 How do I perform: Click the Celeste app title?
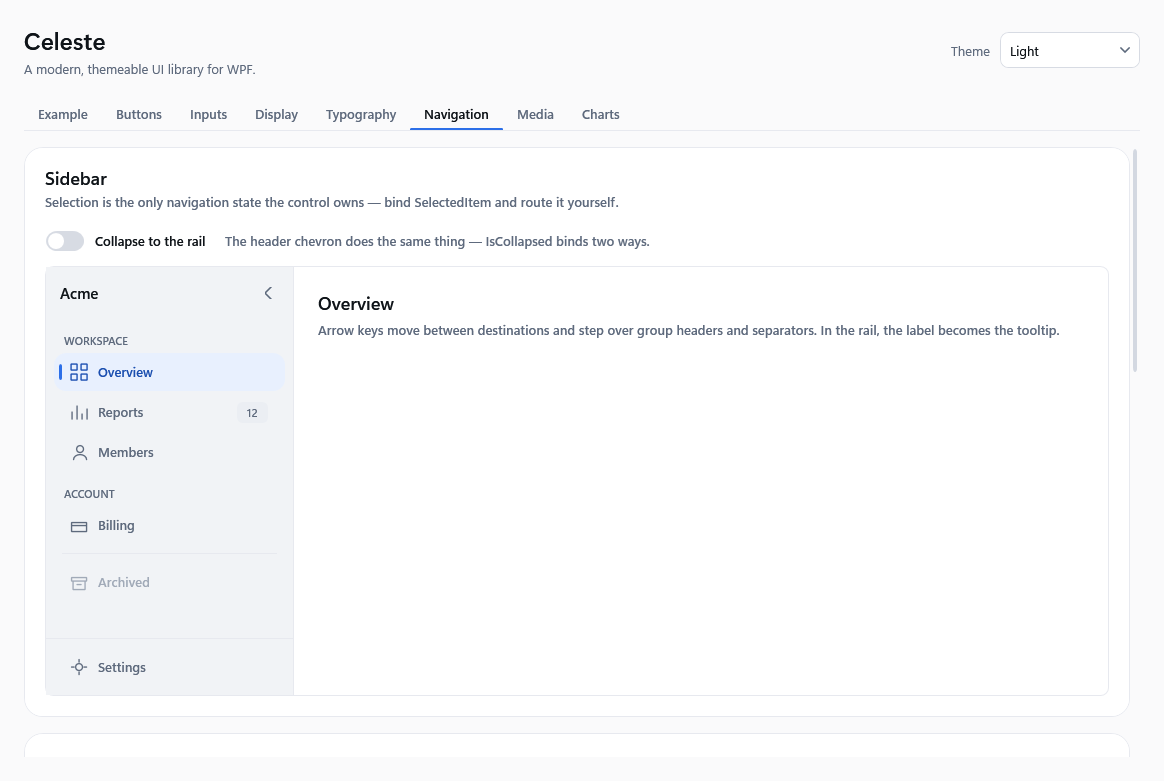pos(65,42)
